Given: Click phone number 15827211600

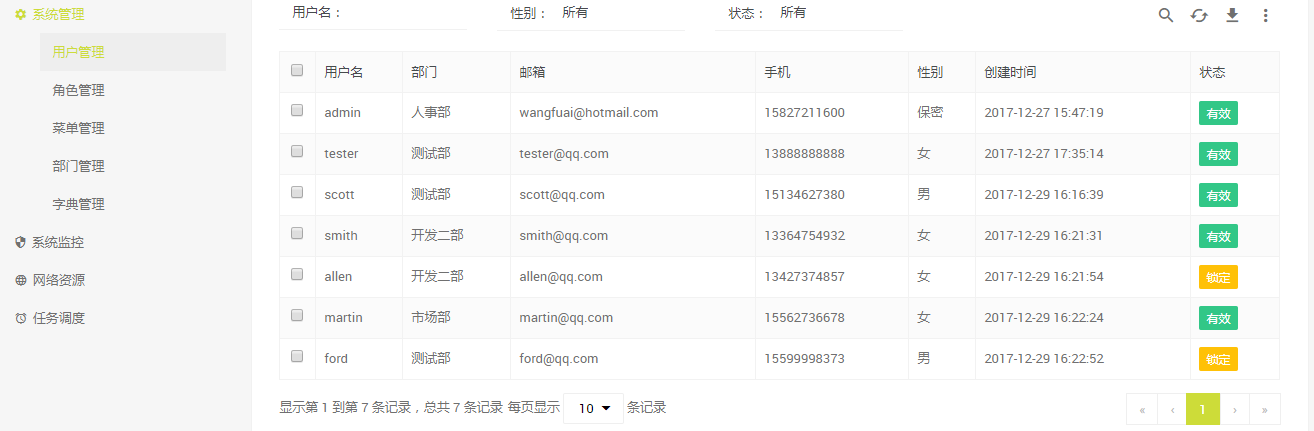Looking at the screenshot, I should click(x=805, y=113).
